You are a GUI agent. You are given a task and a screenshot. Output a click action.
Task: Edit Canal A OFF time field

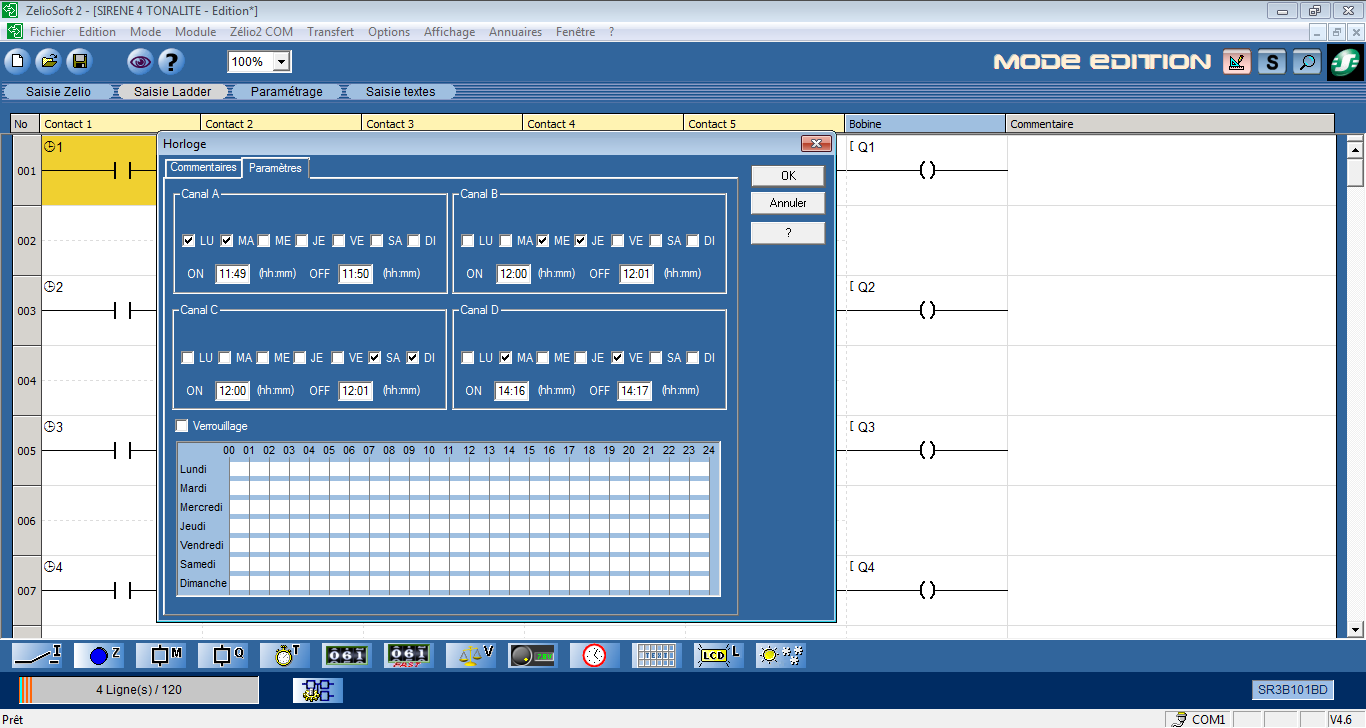click(x=355, y=274)
